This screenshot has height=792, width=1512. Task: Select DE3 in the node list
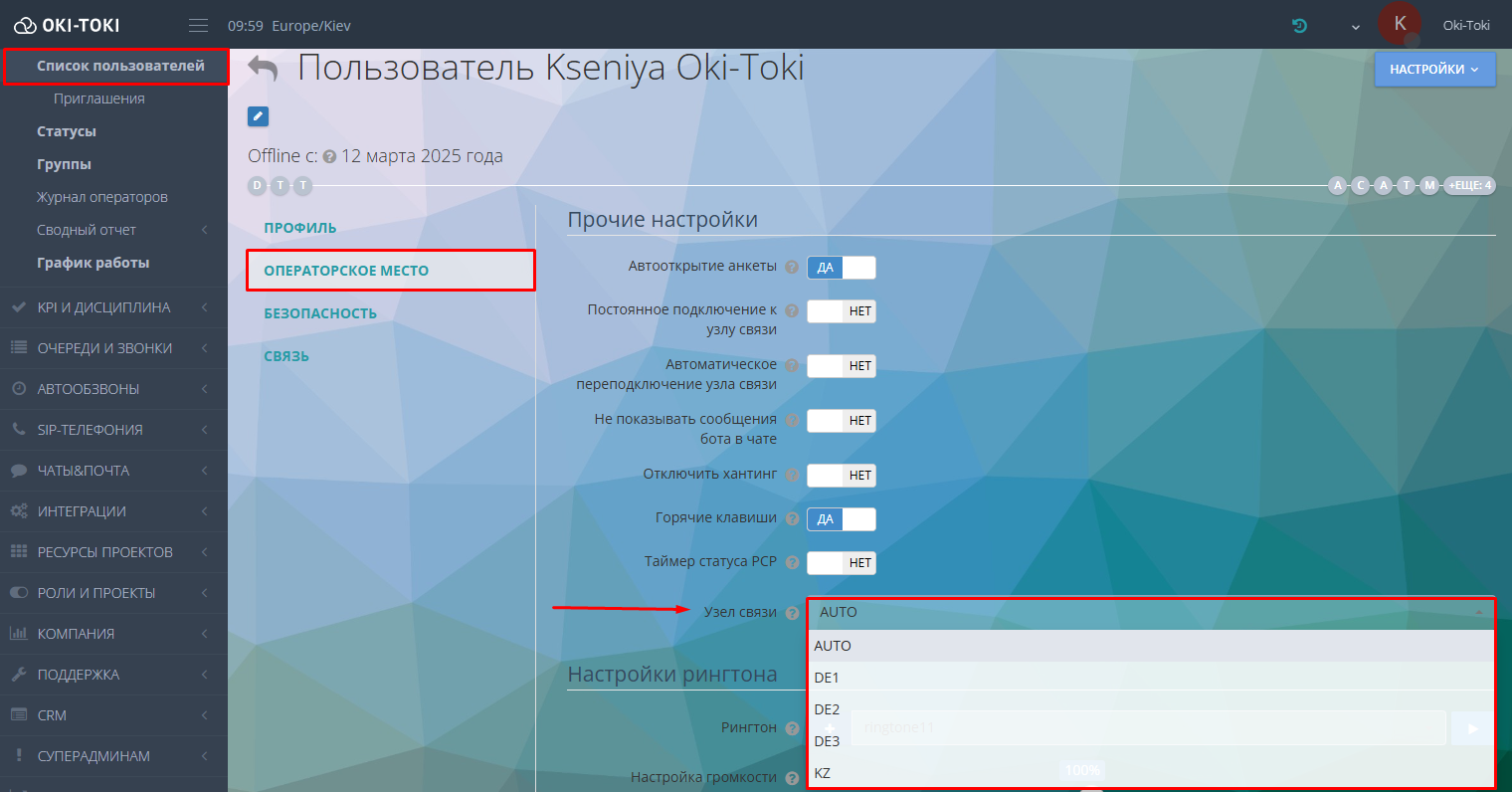click(x=1151, y=741)
